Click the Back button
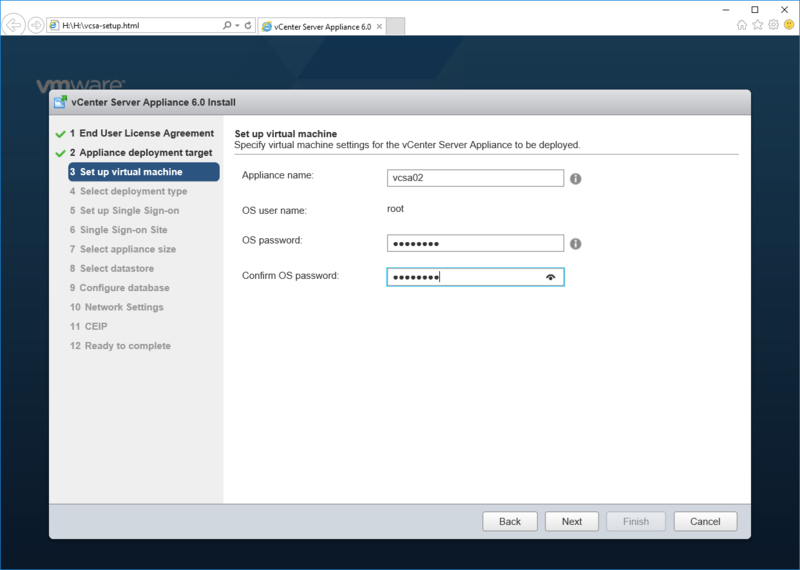Image resolution: width=800 pixels, height=570 pixels. 510,522
